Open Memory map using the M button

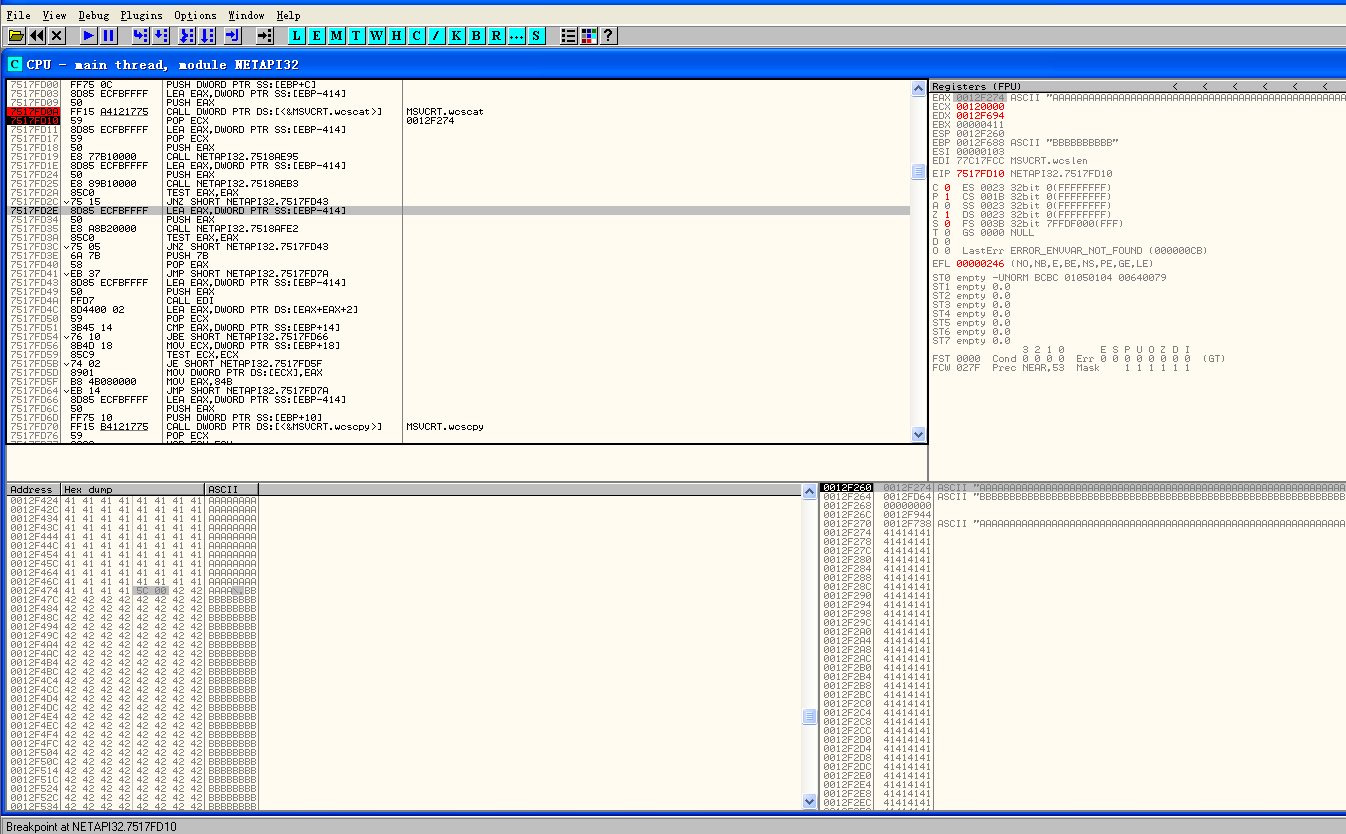(336, 36)
